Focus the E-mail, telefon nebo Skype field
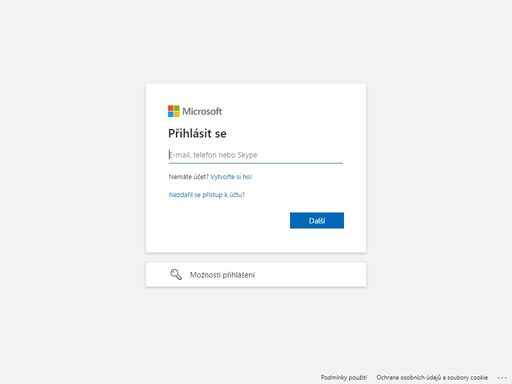The width and height of the screenshot is (512, 384). (256, 155)
